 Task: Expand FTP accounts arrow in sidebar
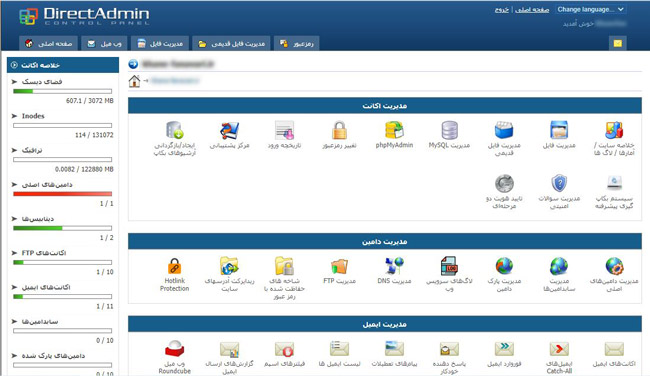tap(15, 253)
